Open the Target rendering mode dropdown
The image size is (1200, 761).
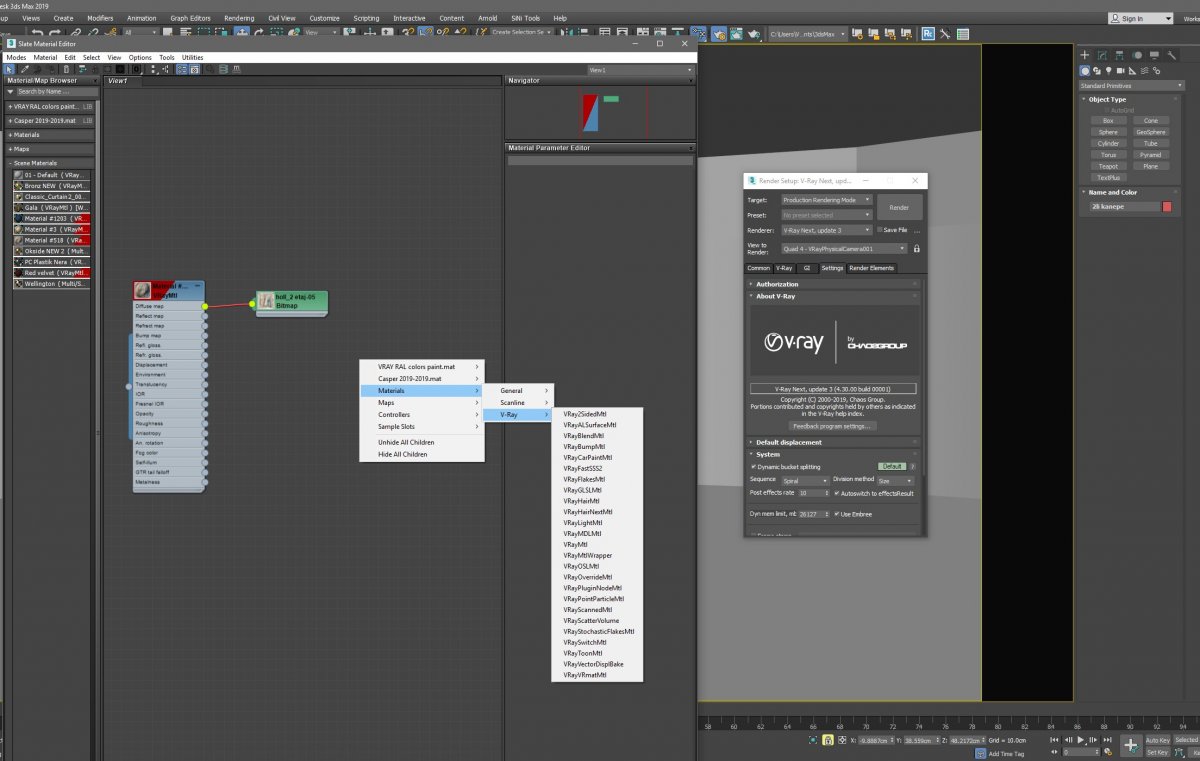[x=827, y=200]
